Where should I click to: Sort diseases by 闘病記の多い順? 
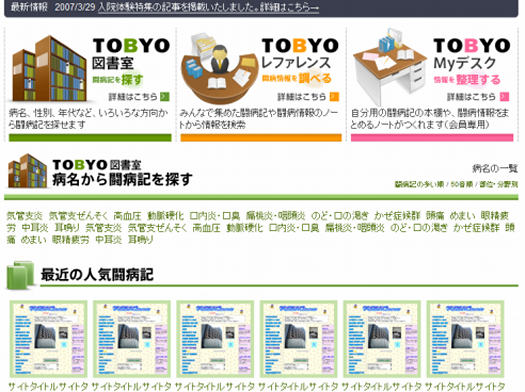click(x=419, y=184)
